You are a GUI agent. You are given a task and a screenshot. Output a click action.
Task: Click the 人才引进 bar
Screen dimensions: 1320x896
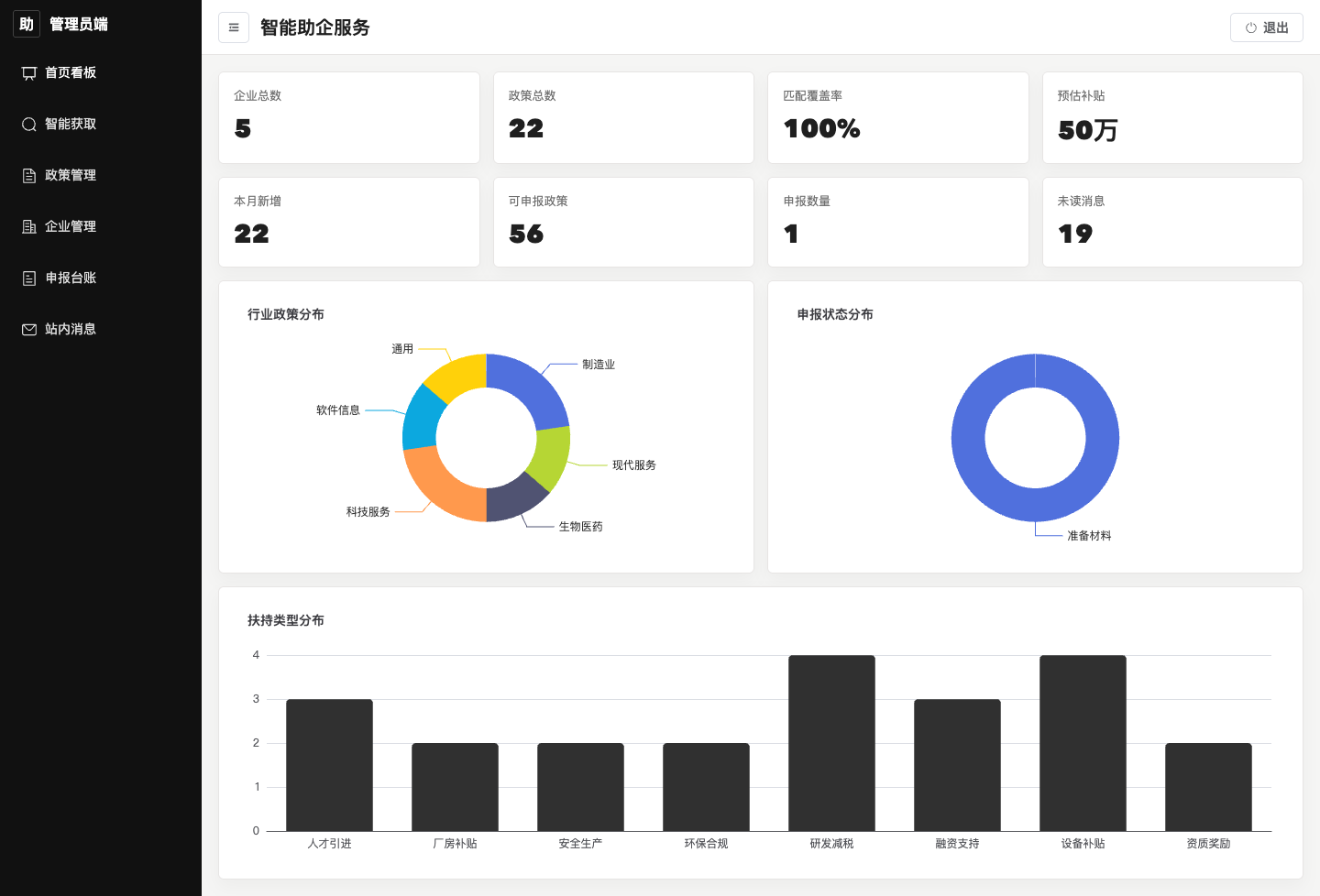click(329, 765)
